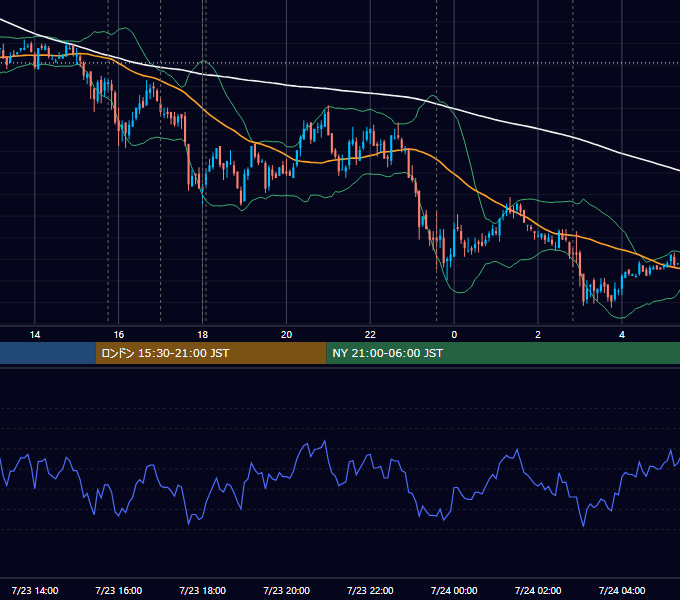Click the 4 hour label on price chart axis
This screenshot has width=680, height=600.
[x=622, y=334]
